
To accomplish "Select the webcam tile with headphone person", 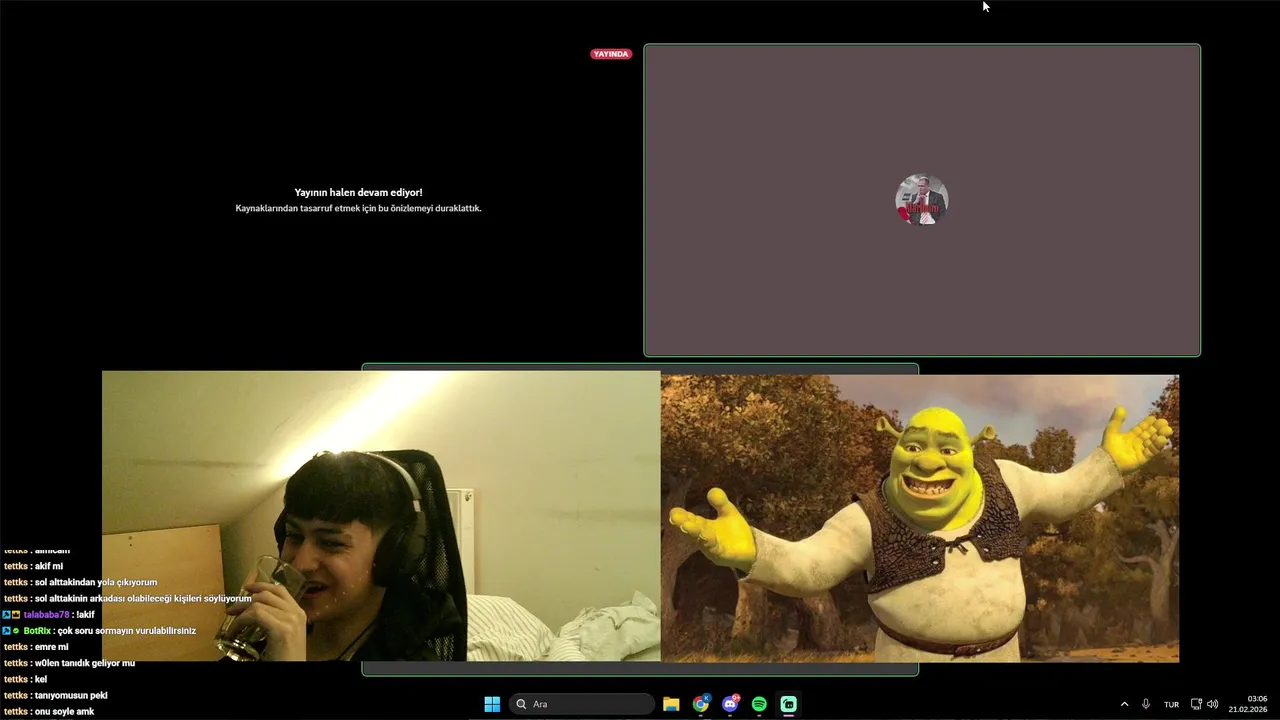I will [x=381, y=516].
